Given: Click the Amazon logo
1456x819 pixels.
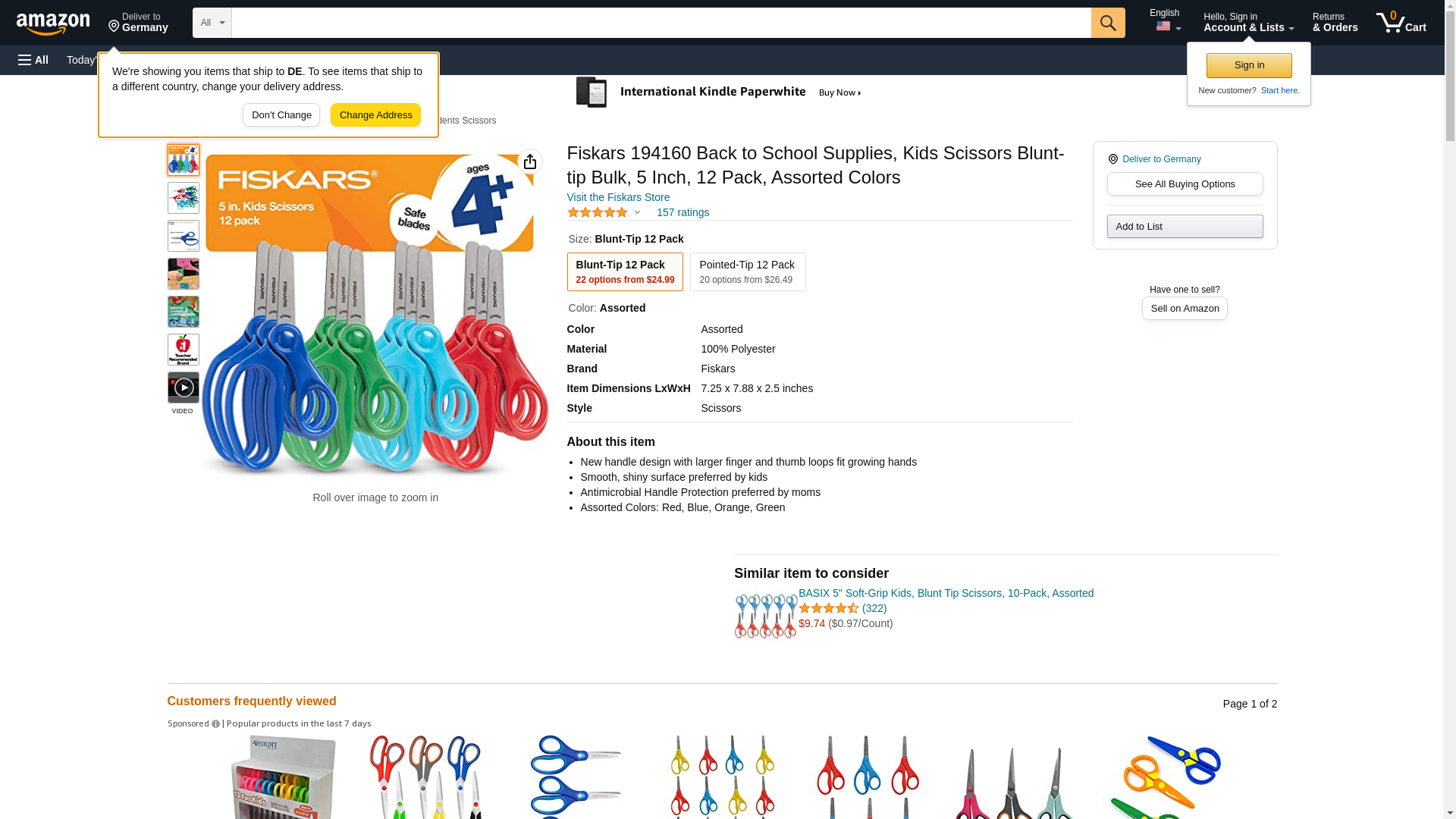Looking at the screenshot, I should (x=53, y=24).
